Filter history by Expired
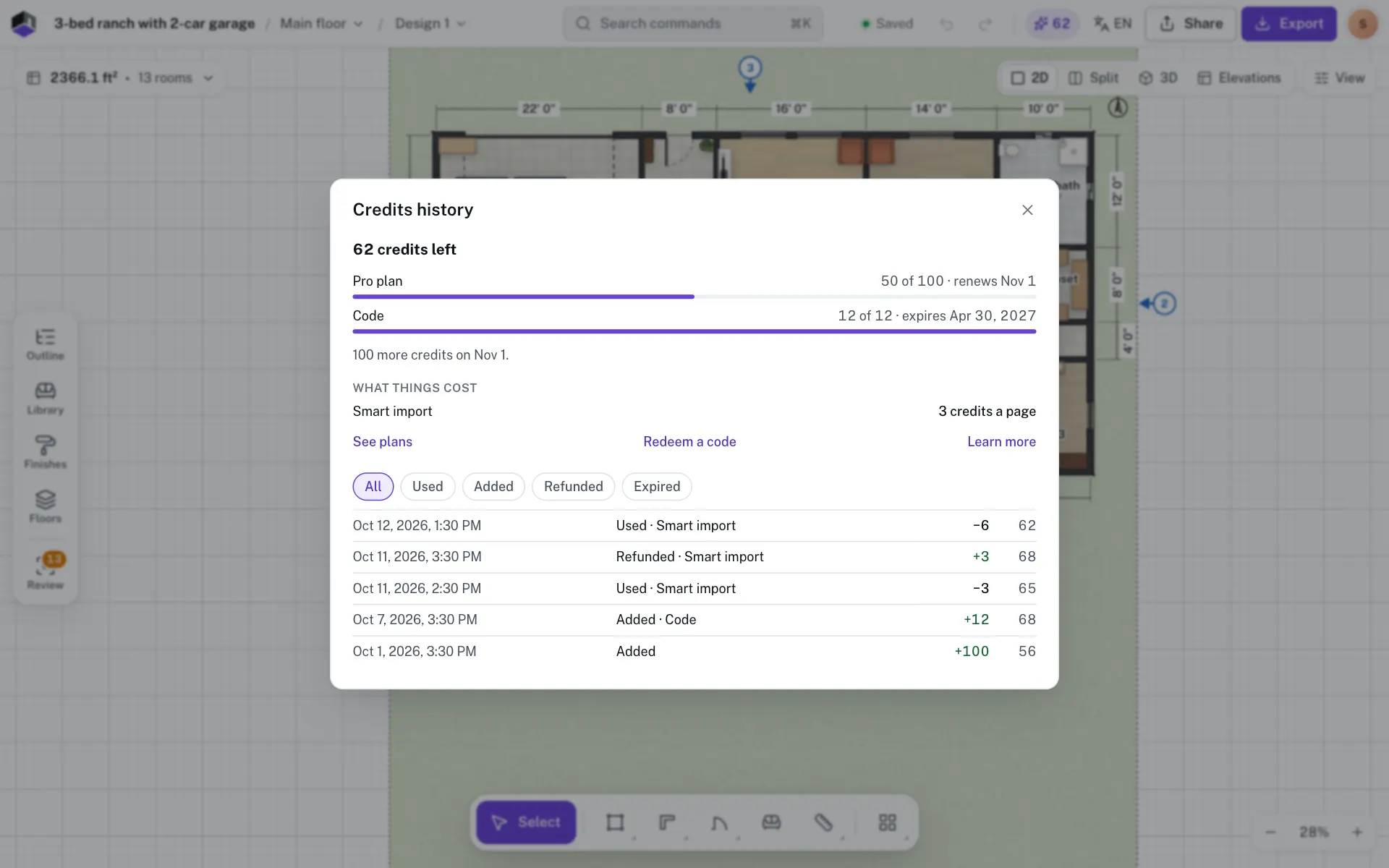The image size is (1389, 868). click(x=657, y=487)
